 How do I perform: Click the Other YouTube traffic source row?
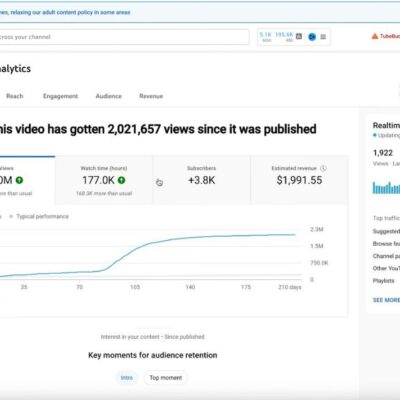tap(386, 268)
